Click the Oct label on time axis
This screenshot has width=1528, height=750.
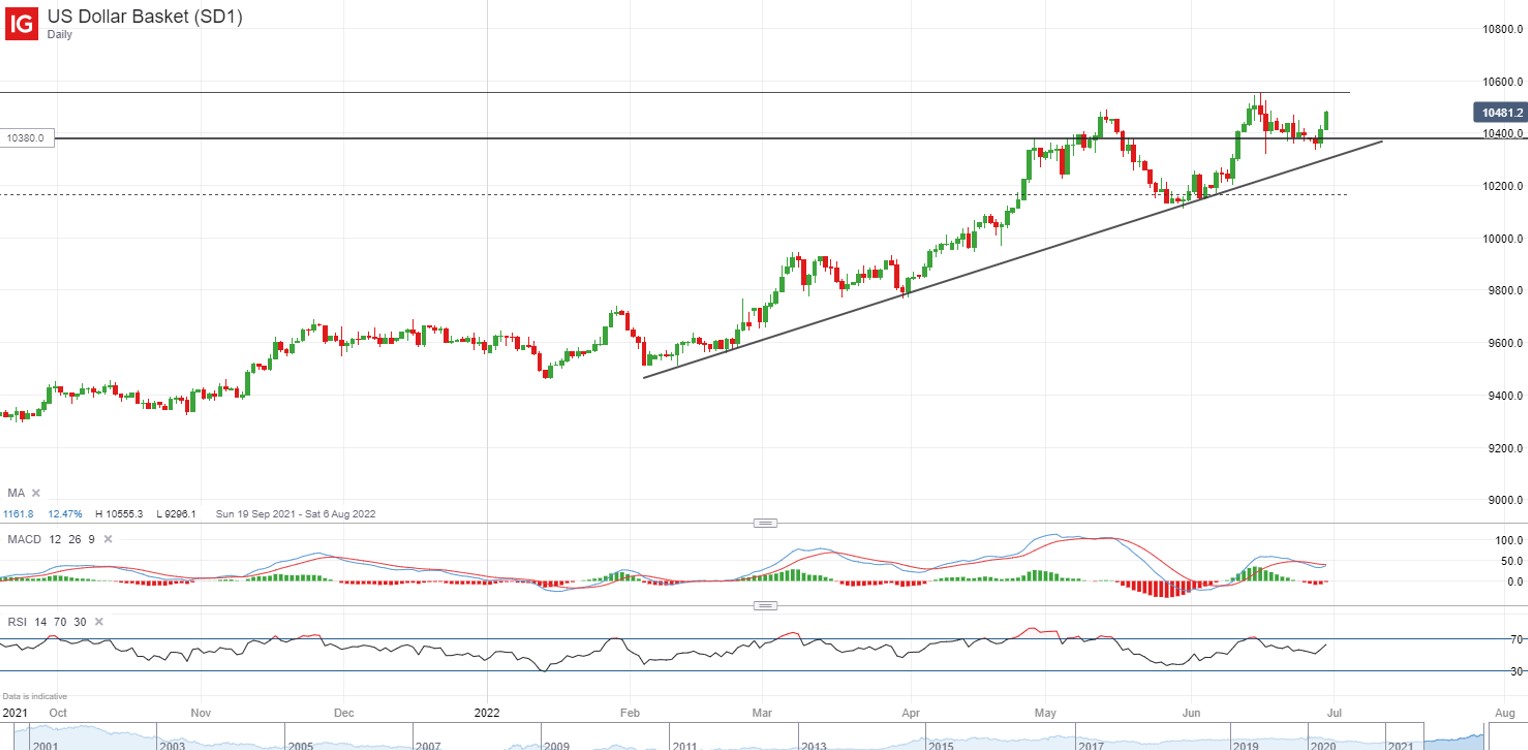point(57,713)
